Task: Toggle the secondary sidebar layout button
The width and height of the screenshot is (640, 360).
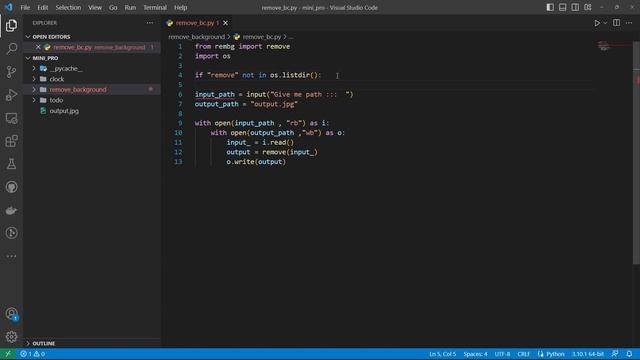Action: coord(575,7)
